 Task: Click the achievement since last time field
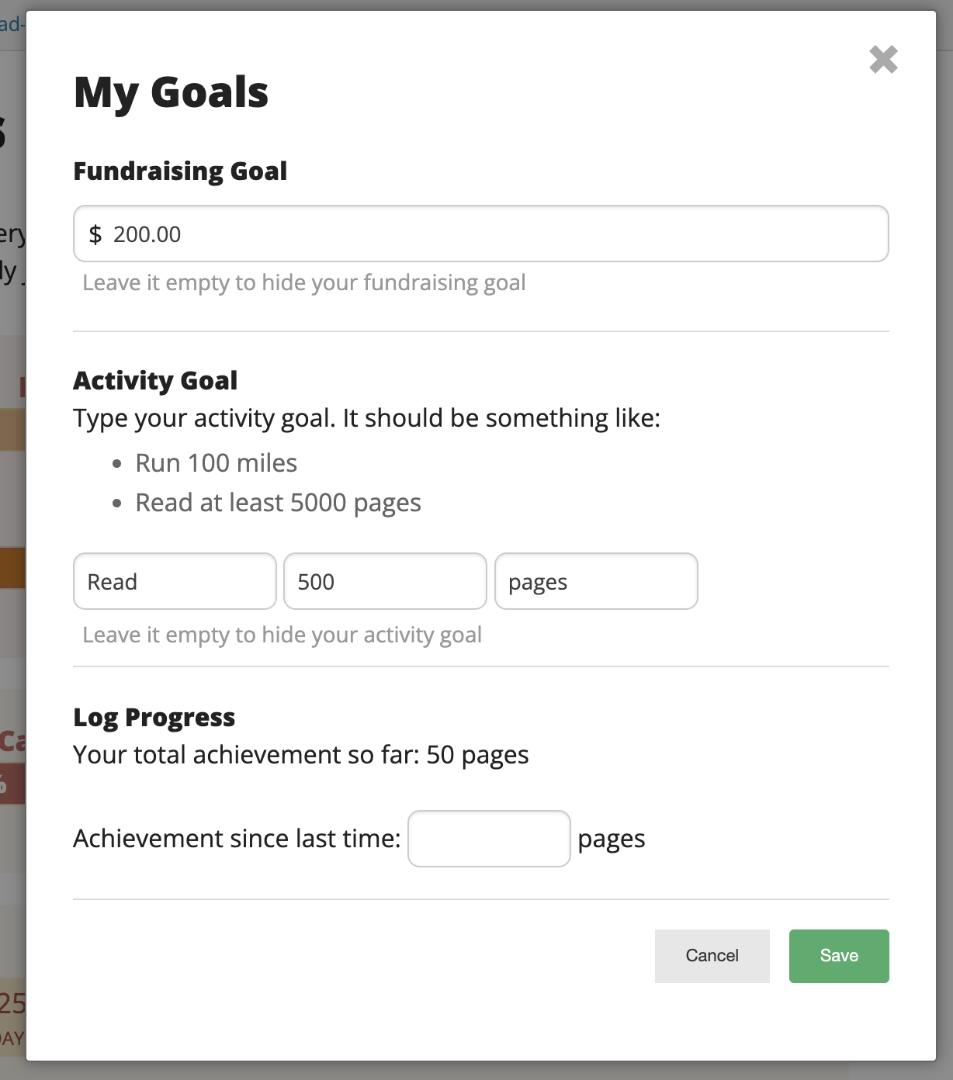point(488,838)
